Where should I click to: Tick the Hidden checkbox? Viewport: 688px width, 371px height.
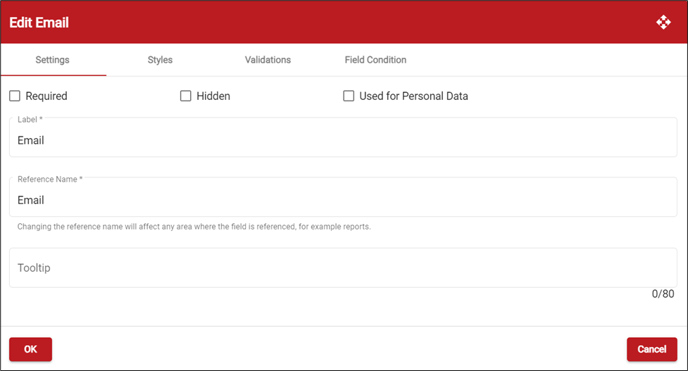pos(186,96)
